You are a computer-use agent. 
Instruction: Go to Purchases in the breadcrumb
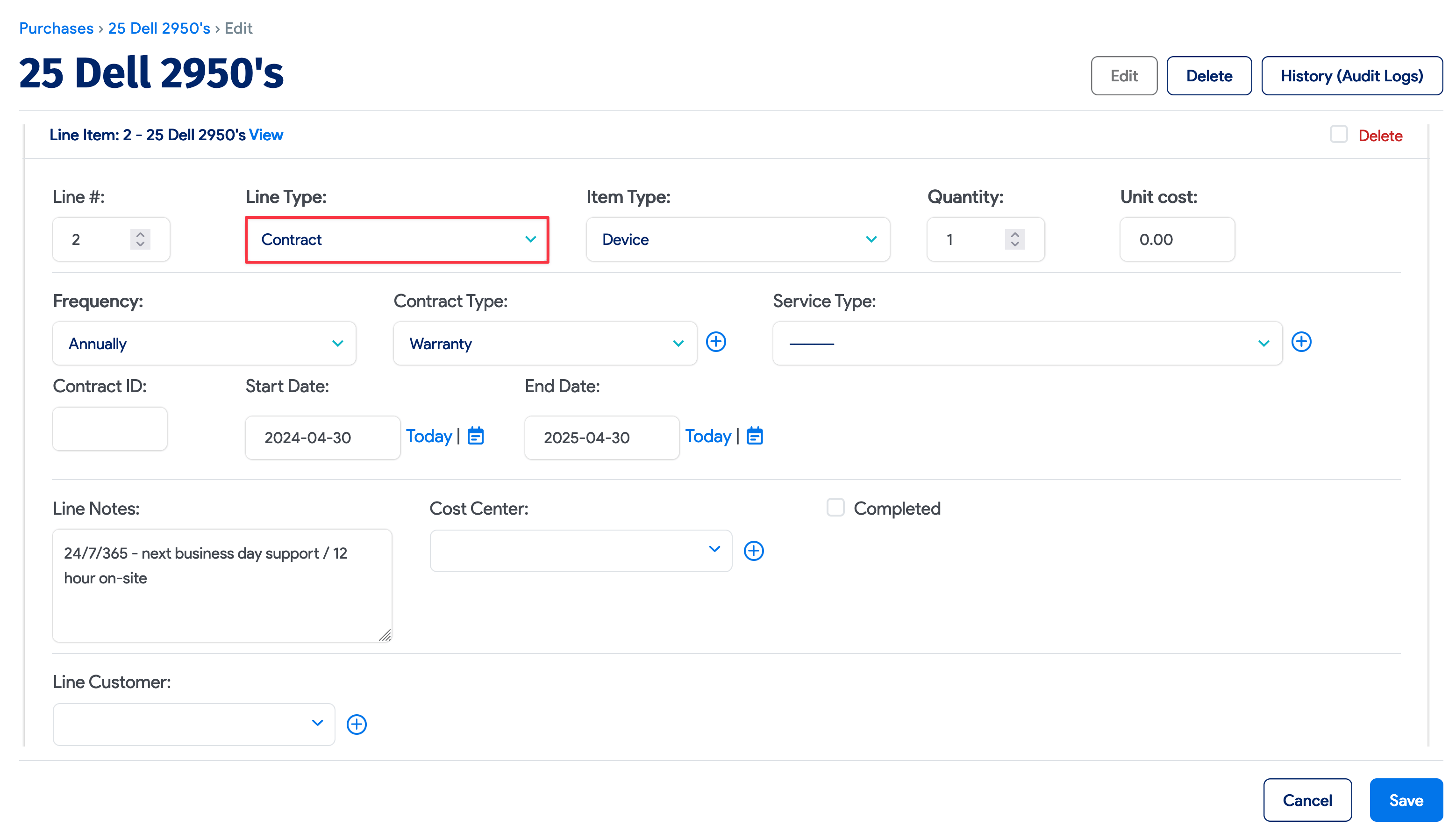[56, 28]
